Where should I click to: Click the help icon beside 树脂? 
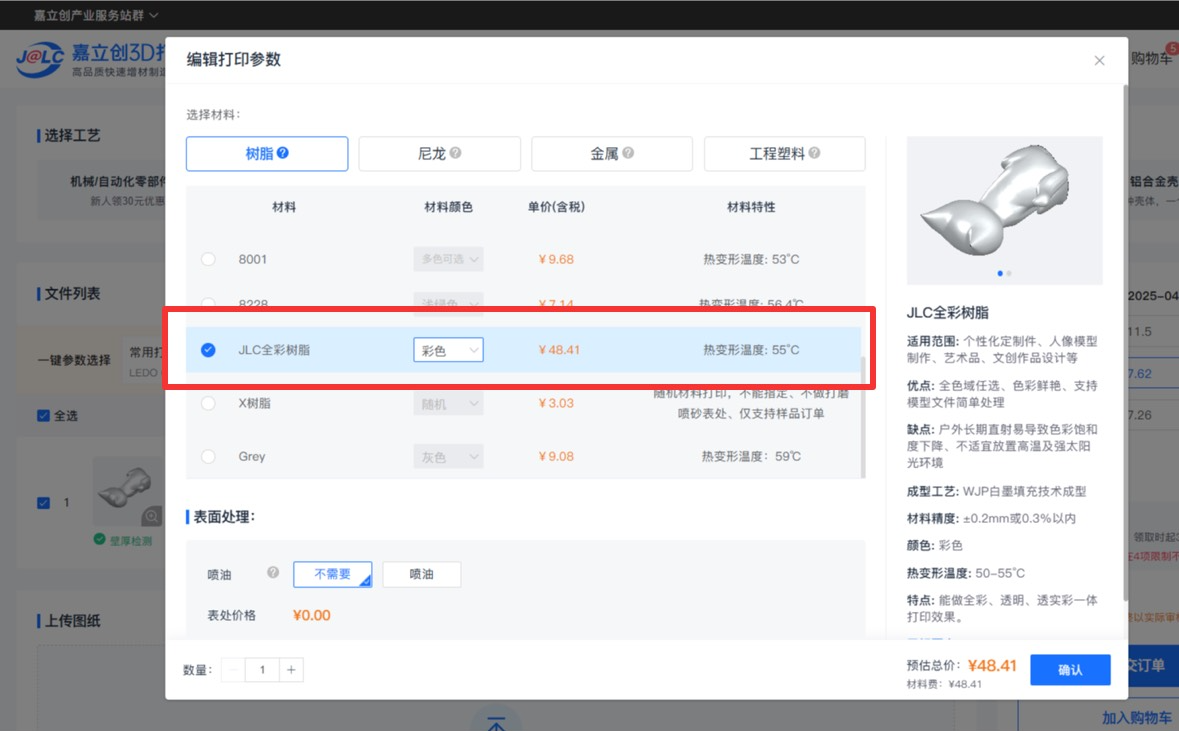point(283,154)
